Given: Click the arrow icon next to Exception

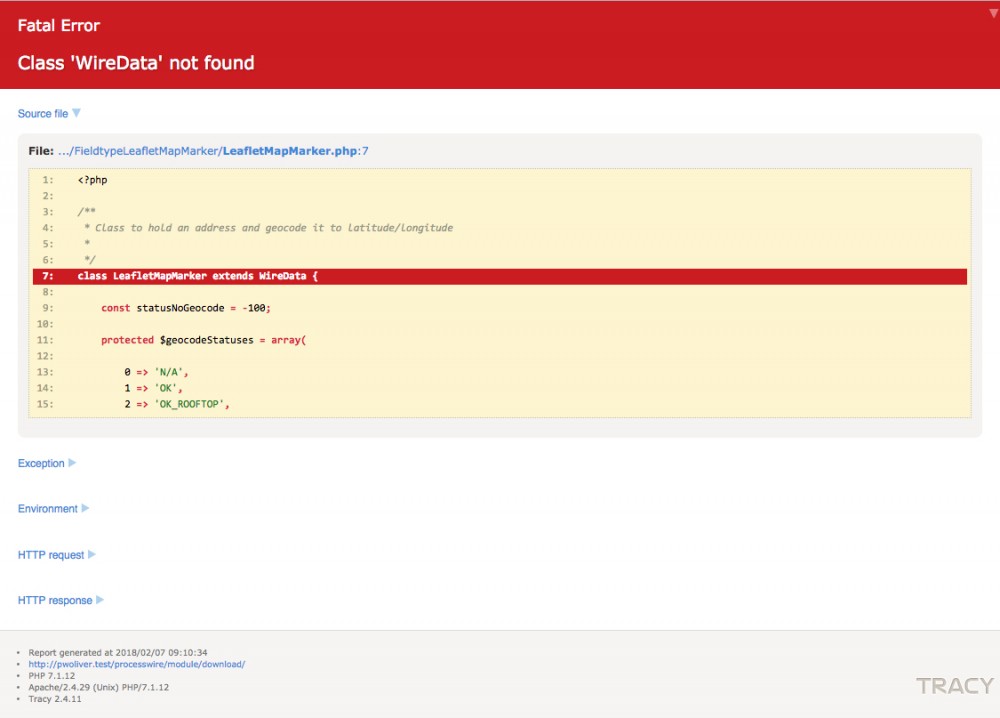Looking at the screenshot, I should [x=72, y=463].
